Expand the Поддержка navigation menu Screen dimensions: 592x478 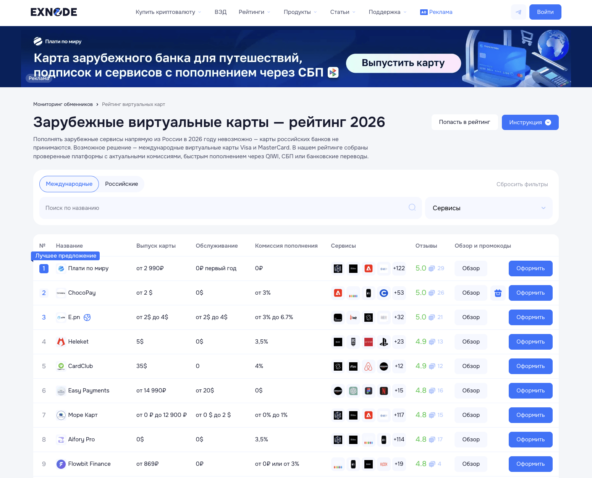click(x=387, y=12)
